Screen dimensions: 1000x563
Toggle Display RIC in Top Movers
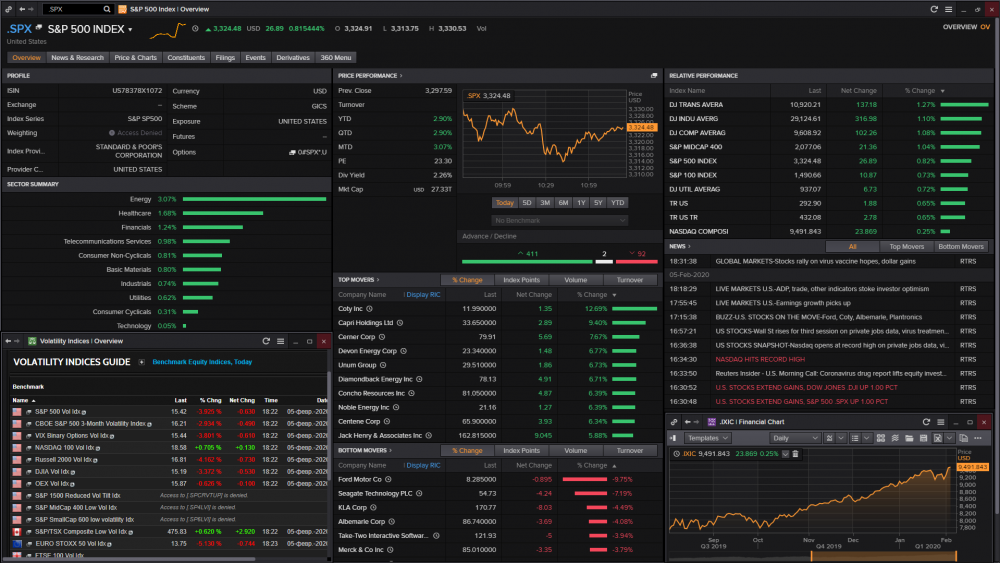(x=423, y=295)
